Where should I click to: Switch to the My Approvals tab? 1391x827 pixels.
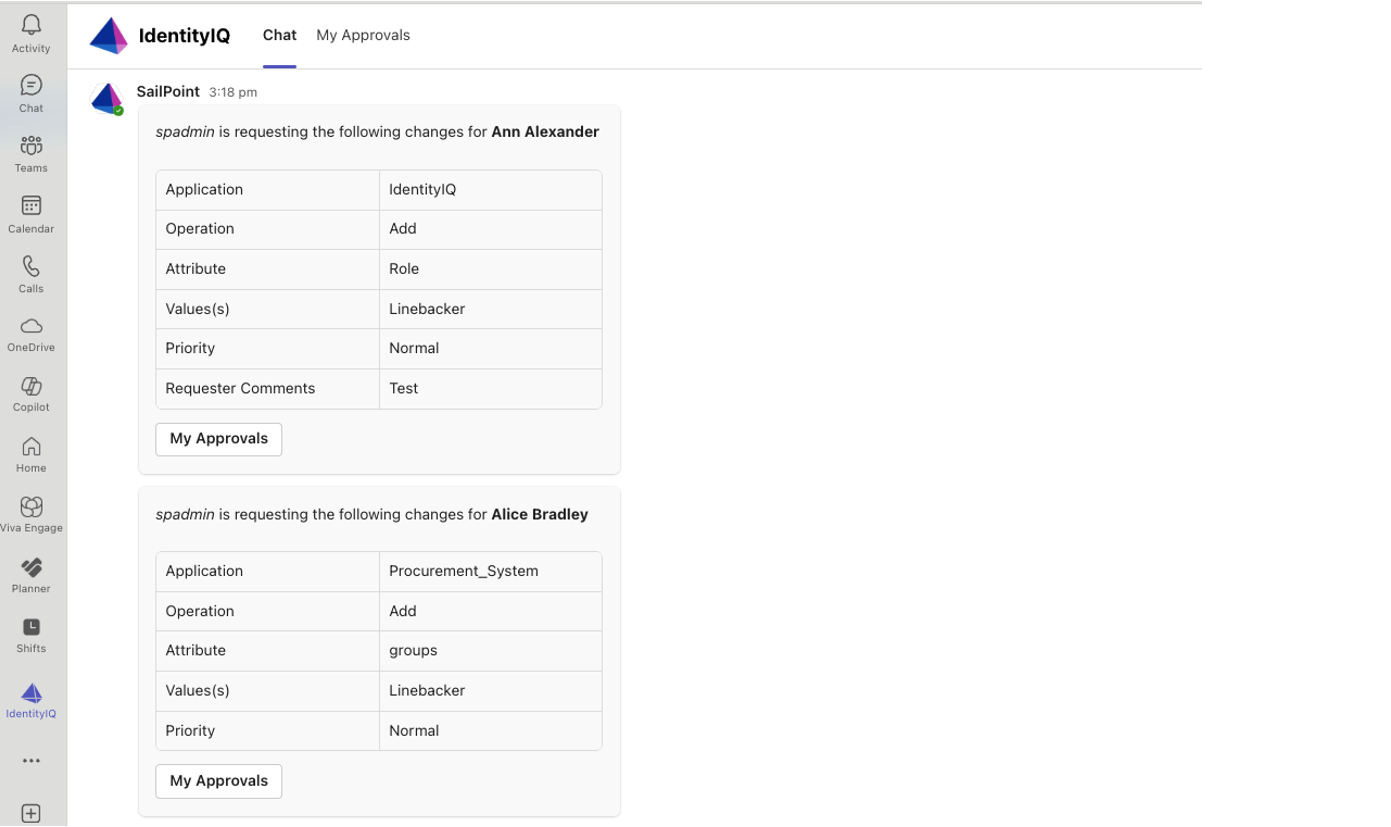(363, 35)
